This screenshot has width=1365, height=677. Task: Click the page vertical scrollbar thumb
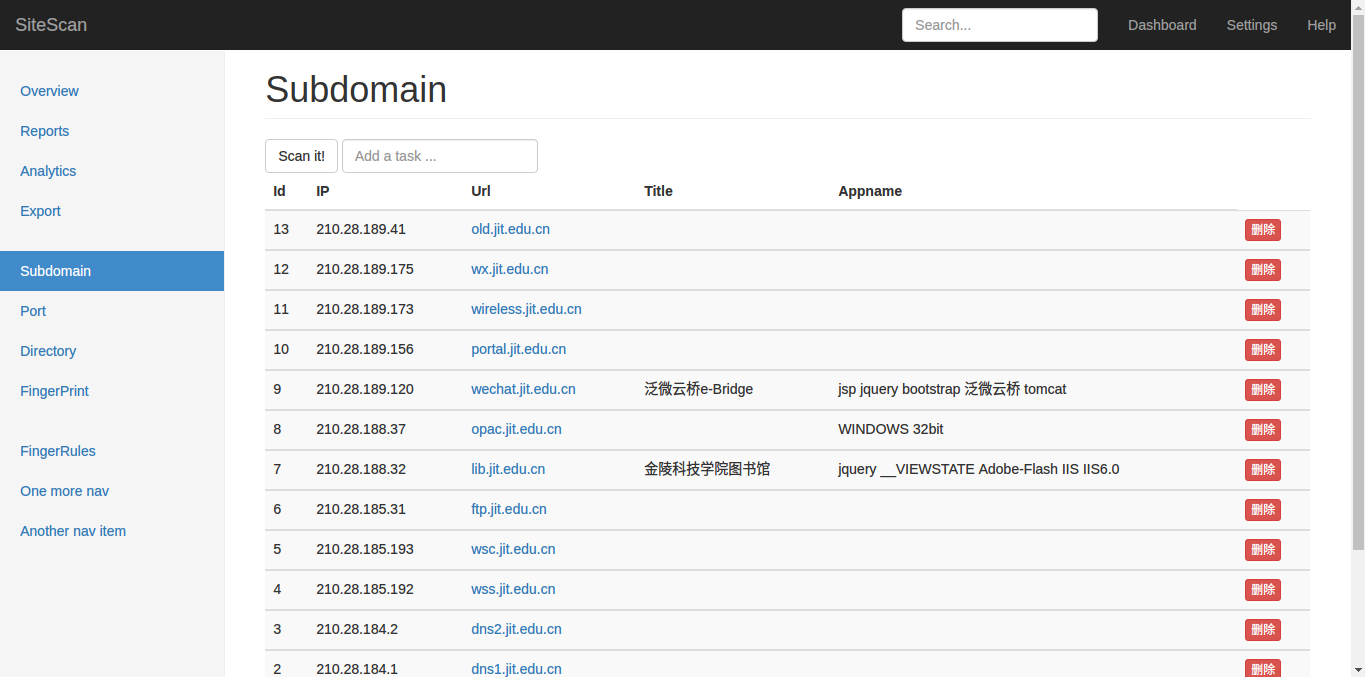click(x=1358, y=281)
